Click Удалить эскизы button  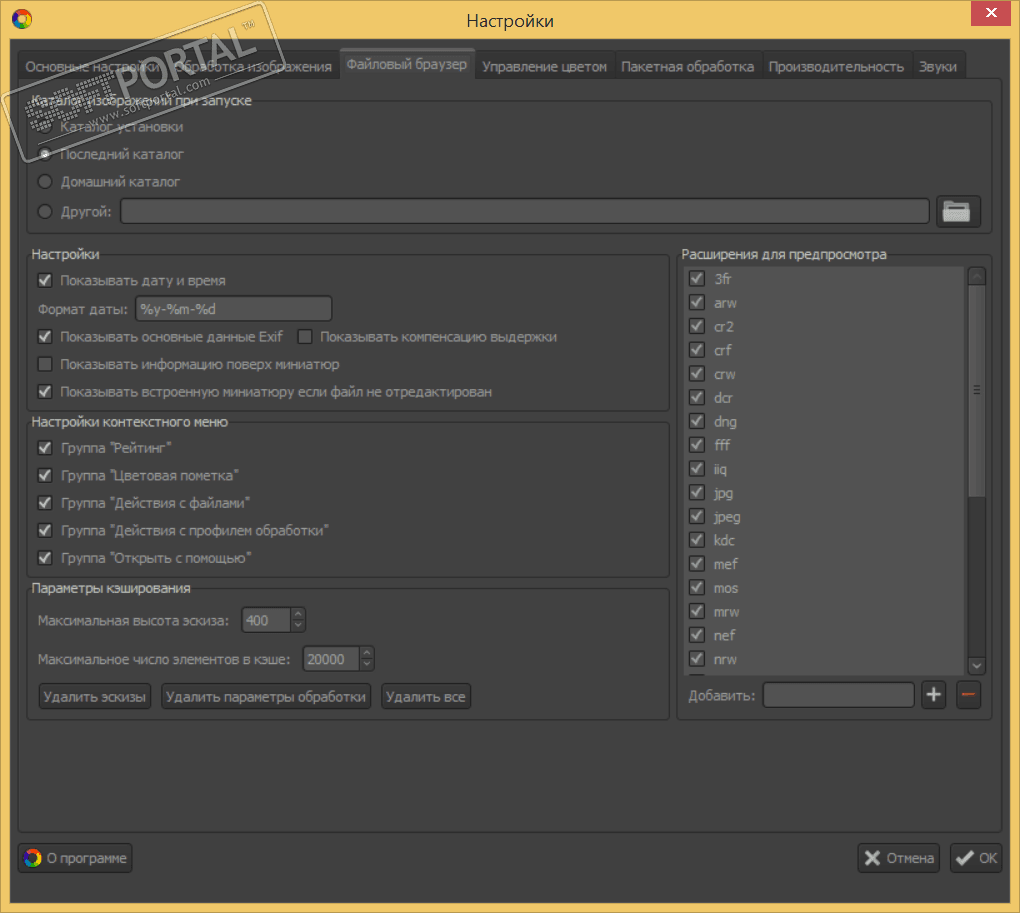94,696
